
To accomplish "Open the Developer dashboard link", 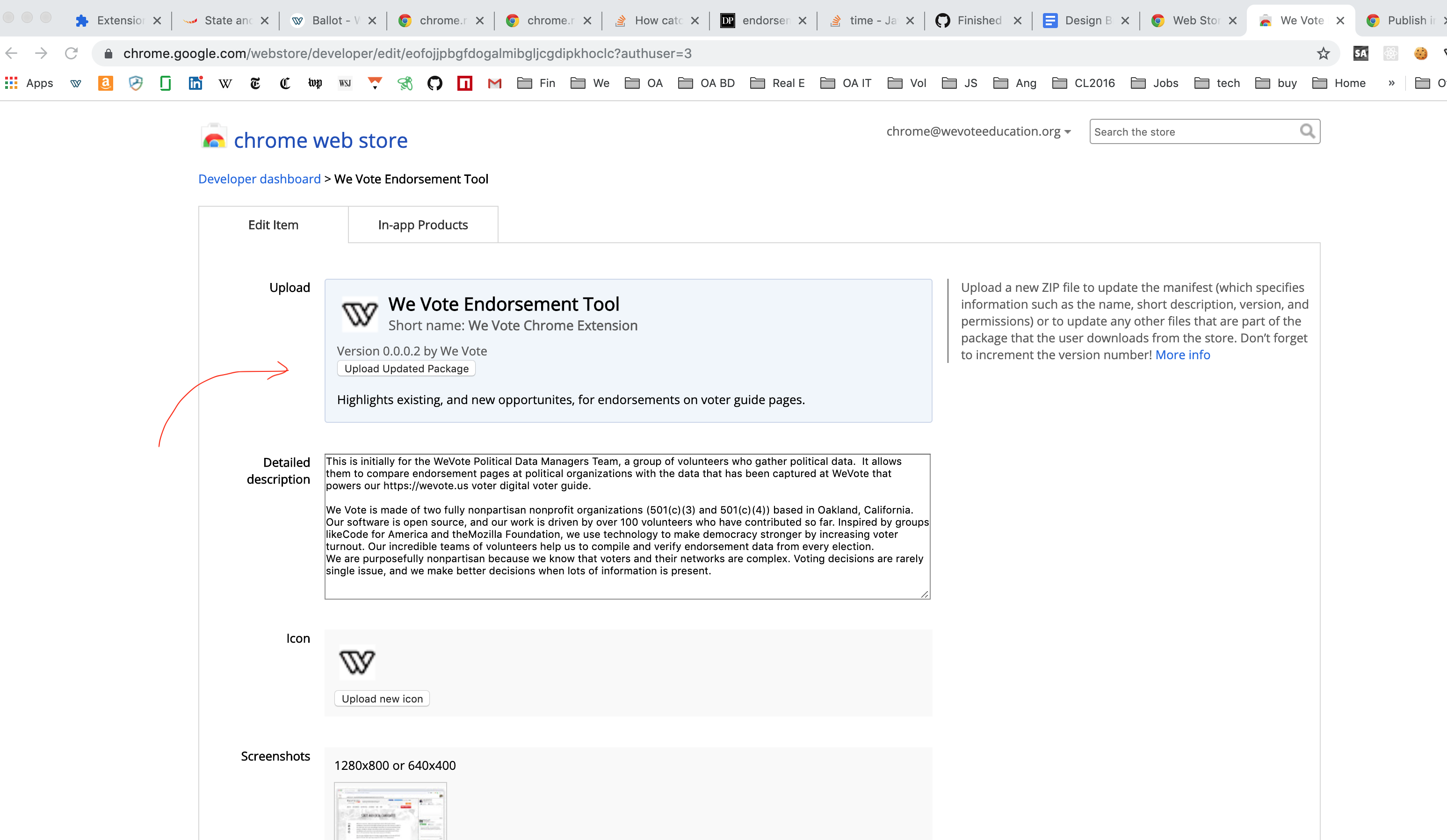I will (x=259, y=179).
